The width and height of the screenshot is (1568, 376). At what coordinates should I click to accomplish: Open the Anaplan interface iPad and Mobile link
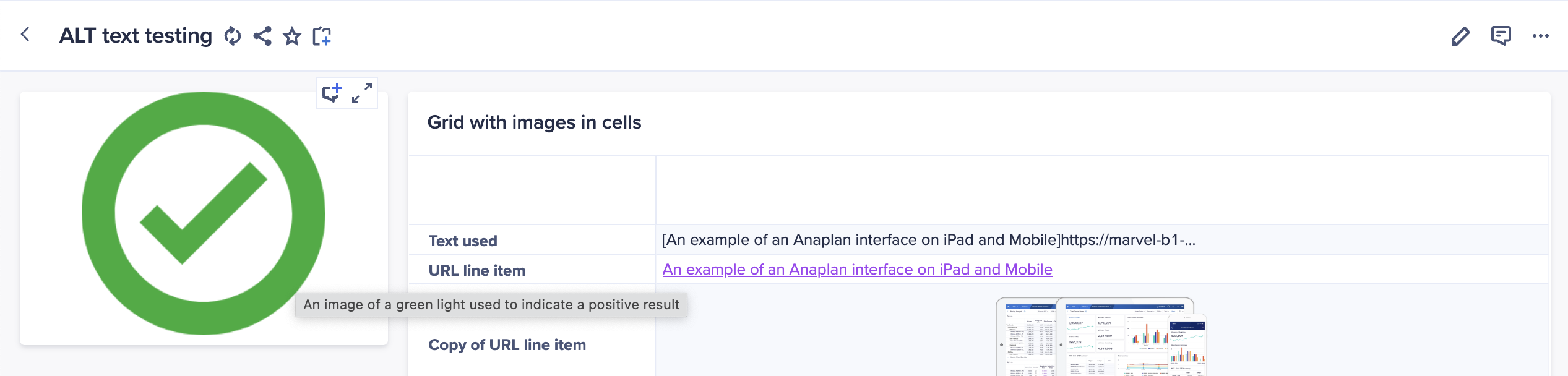coord(857,270)
